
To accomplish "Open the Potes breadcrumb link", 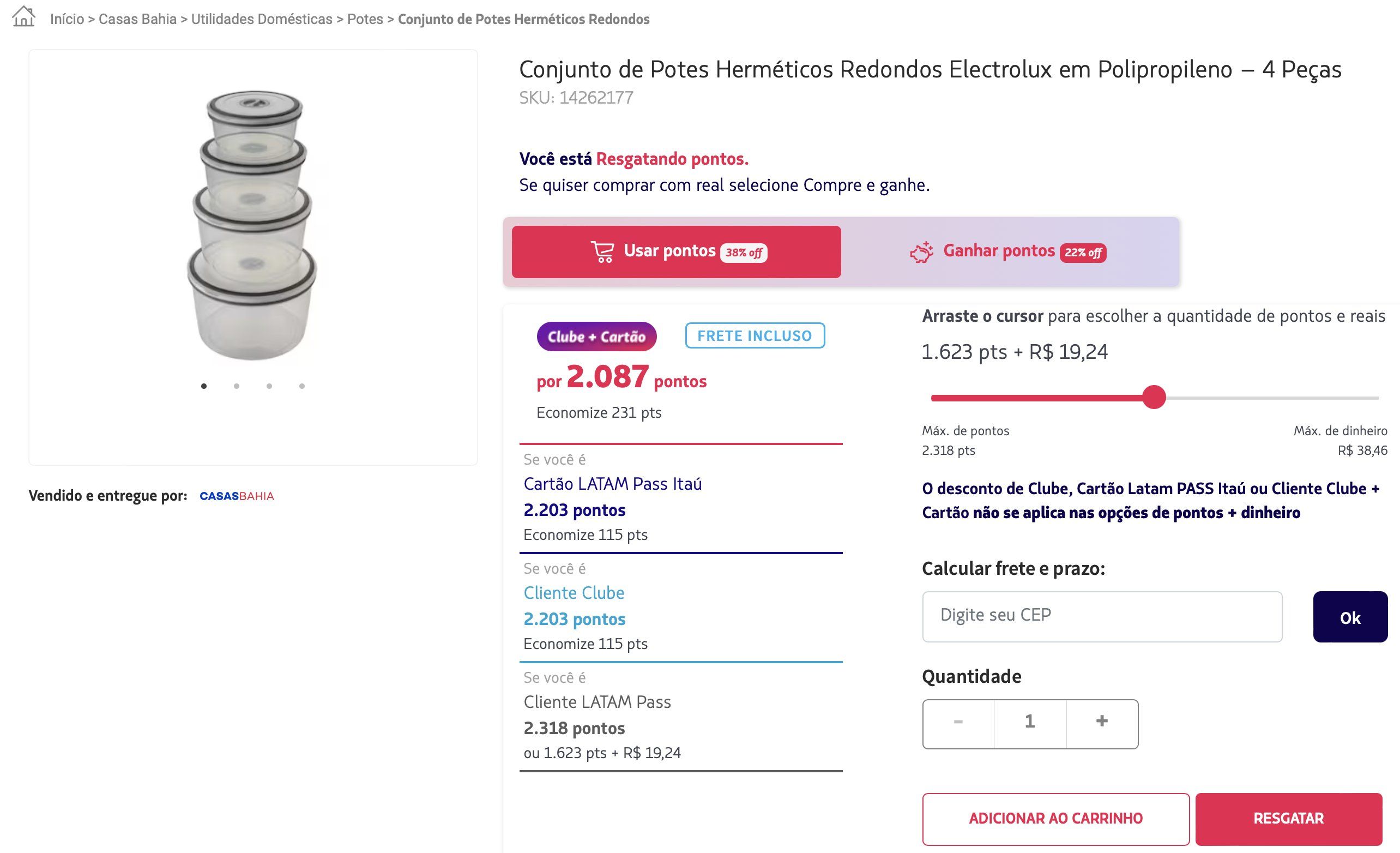I will click(365, 19).
